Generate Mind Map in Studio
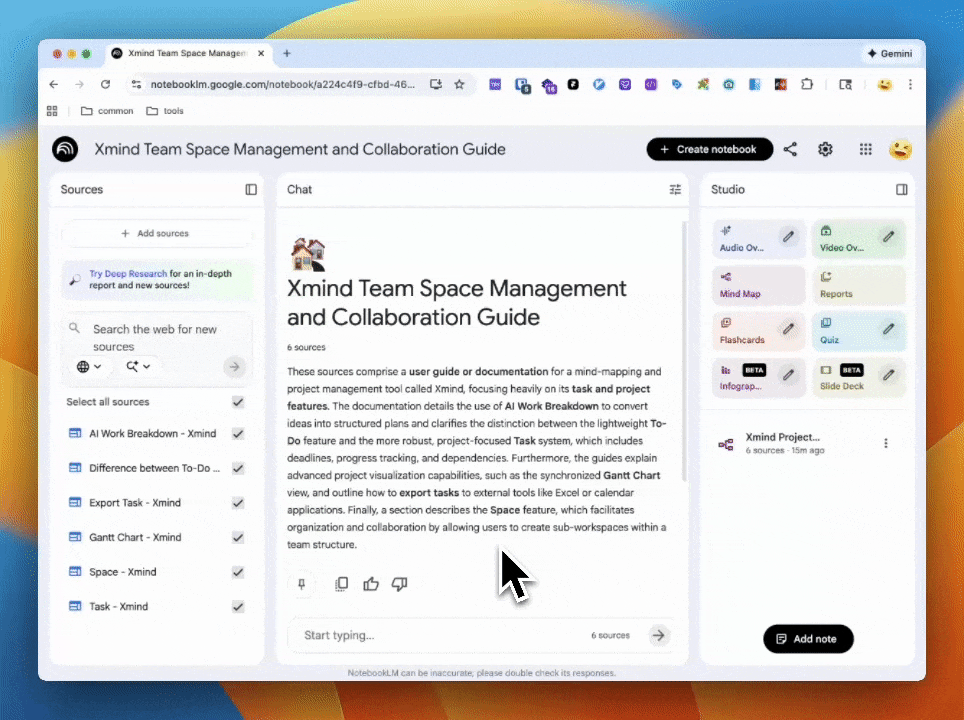Screen dimensions: 964x720 [759, 286]
